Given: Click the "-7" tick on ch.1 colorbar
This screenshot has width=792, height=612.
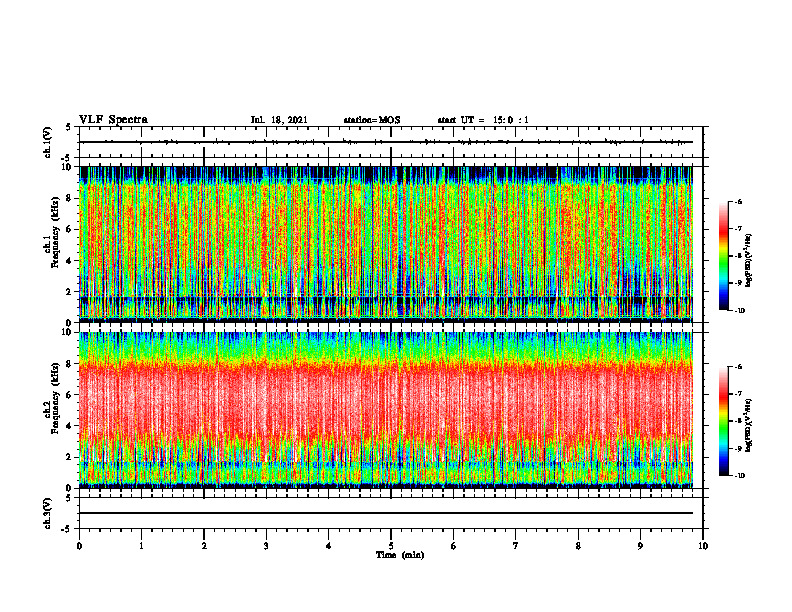Looking at the screenshot, I should (x=738, y=229).
